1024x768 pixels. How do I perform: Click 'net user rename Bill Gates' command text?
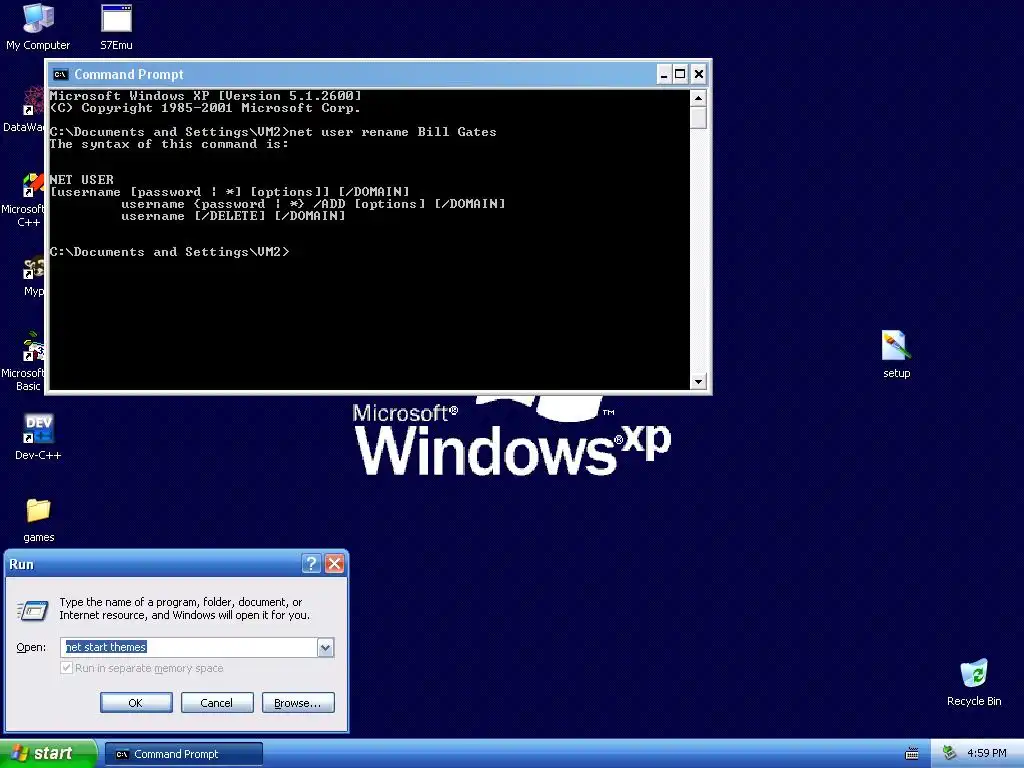[392, 132]
